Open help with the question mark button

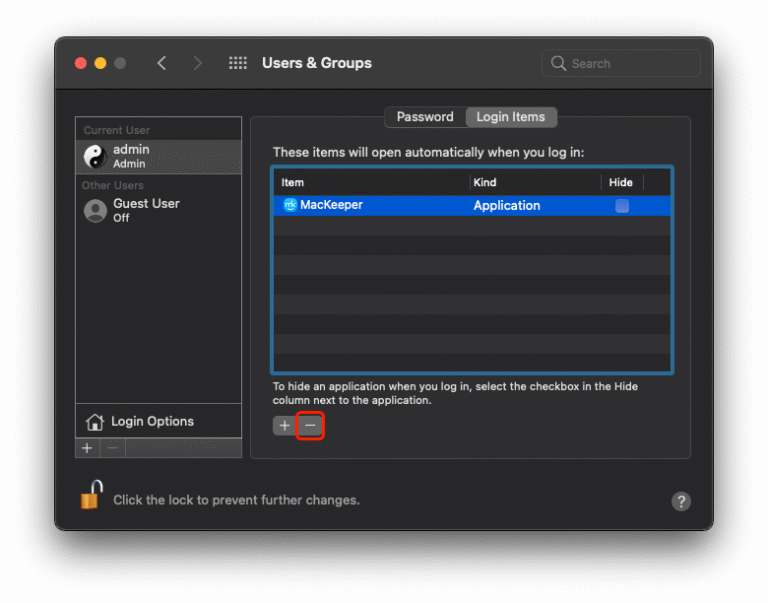coord(681,501)
